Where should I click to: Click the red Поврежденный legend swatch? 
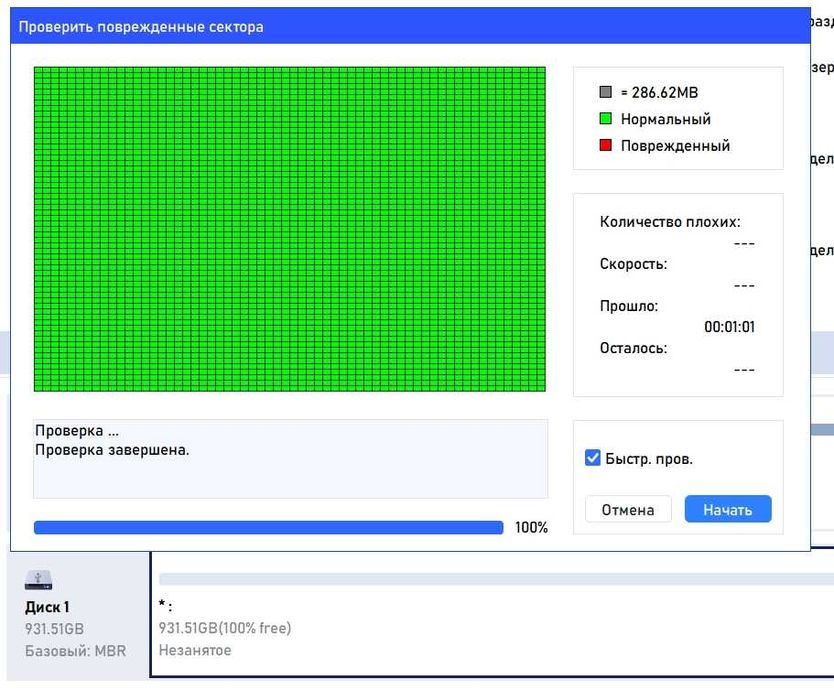[605, 145]
